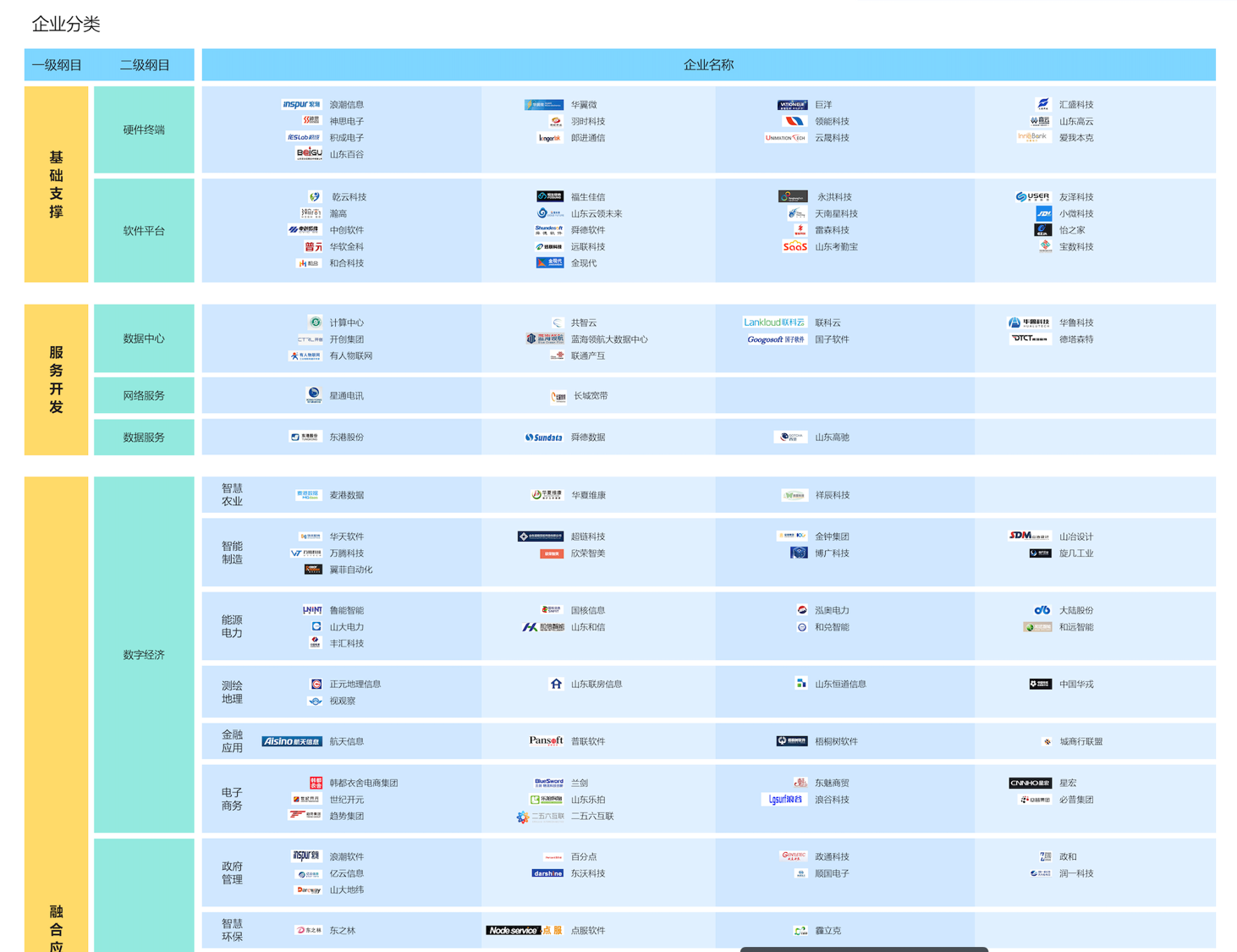This screenshot has width=1237, height=952.
Task: Click the horizontal scrollbar at the bottom
Action: (864, 949)
